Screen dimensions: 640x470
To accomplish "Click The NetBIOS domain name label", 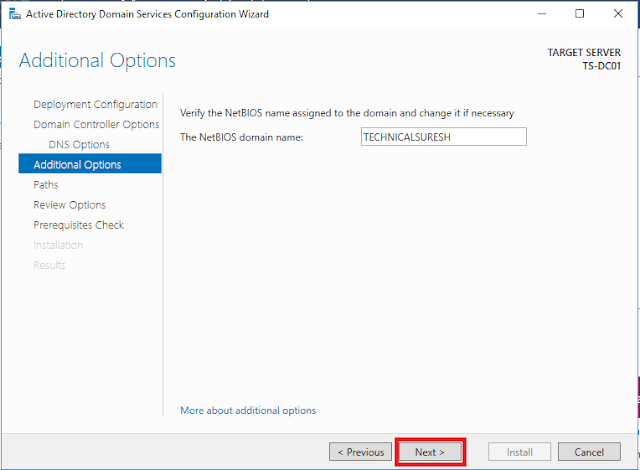I will click(241, 137).
